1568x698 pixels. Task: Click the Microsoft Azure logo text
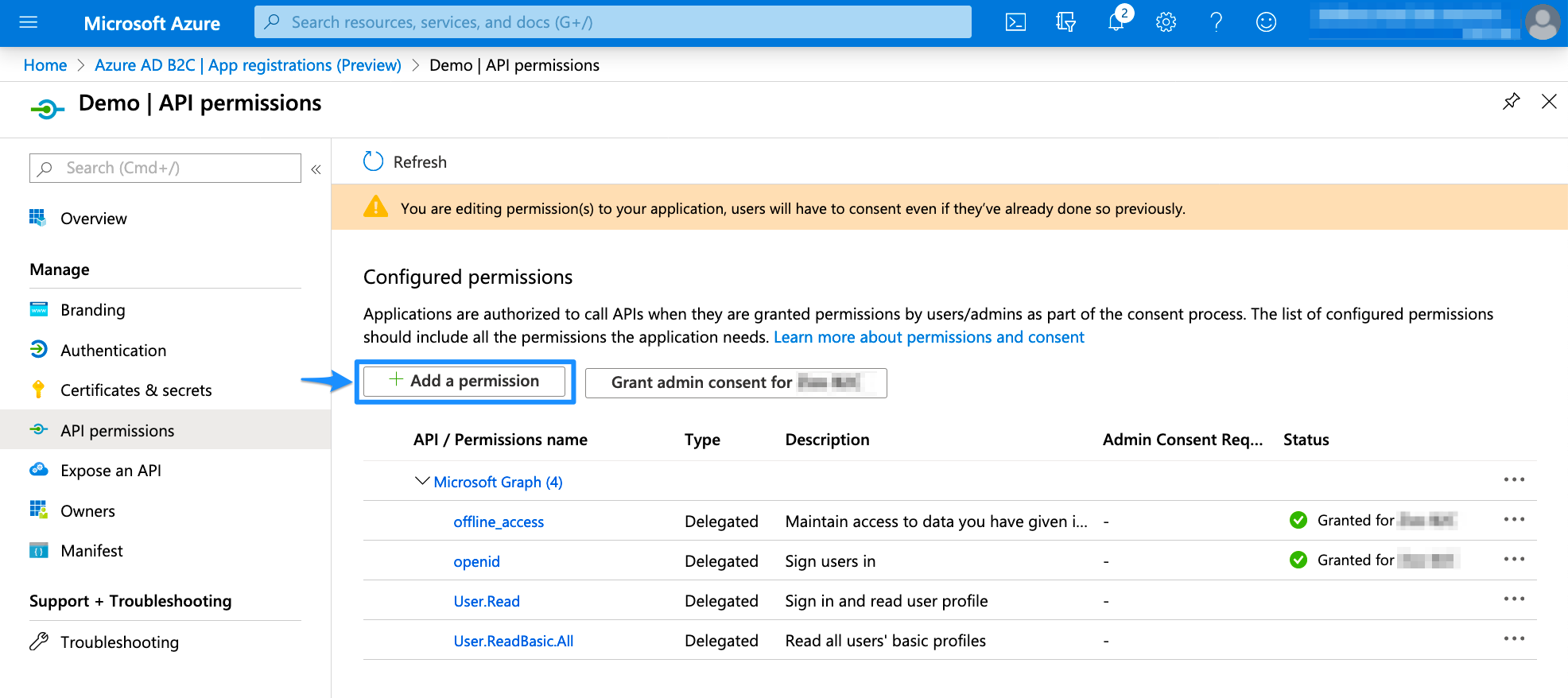[152, 23]
